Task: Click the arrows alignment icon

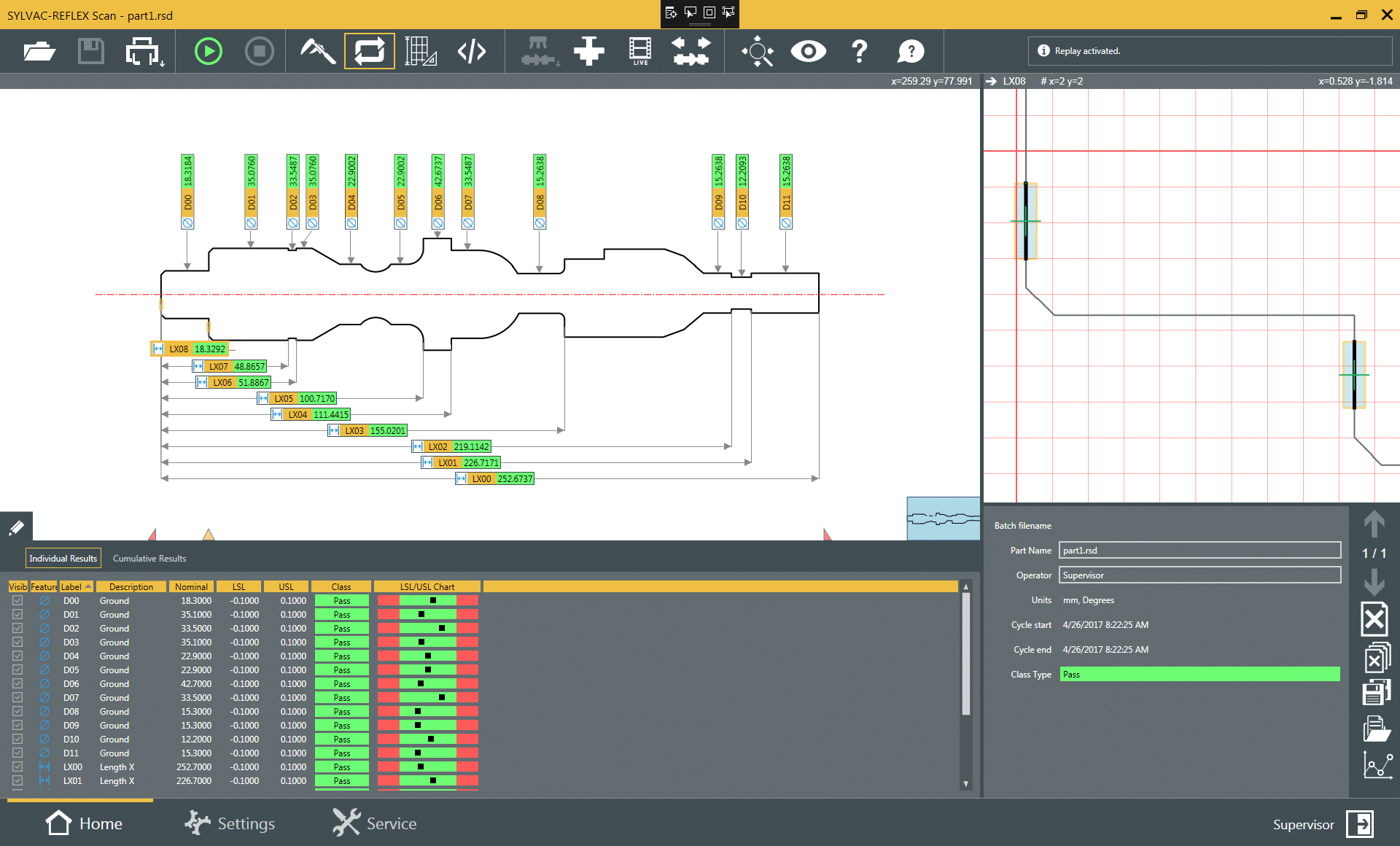Action: pyautogui.click(x=691, y=52)
